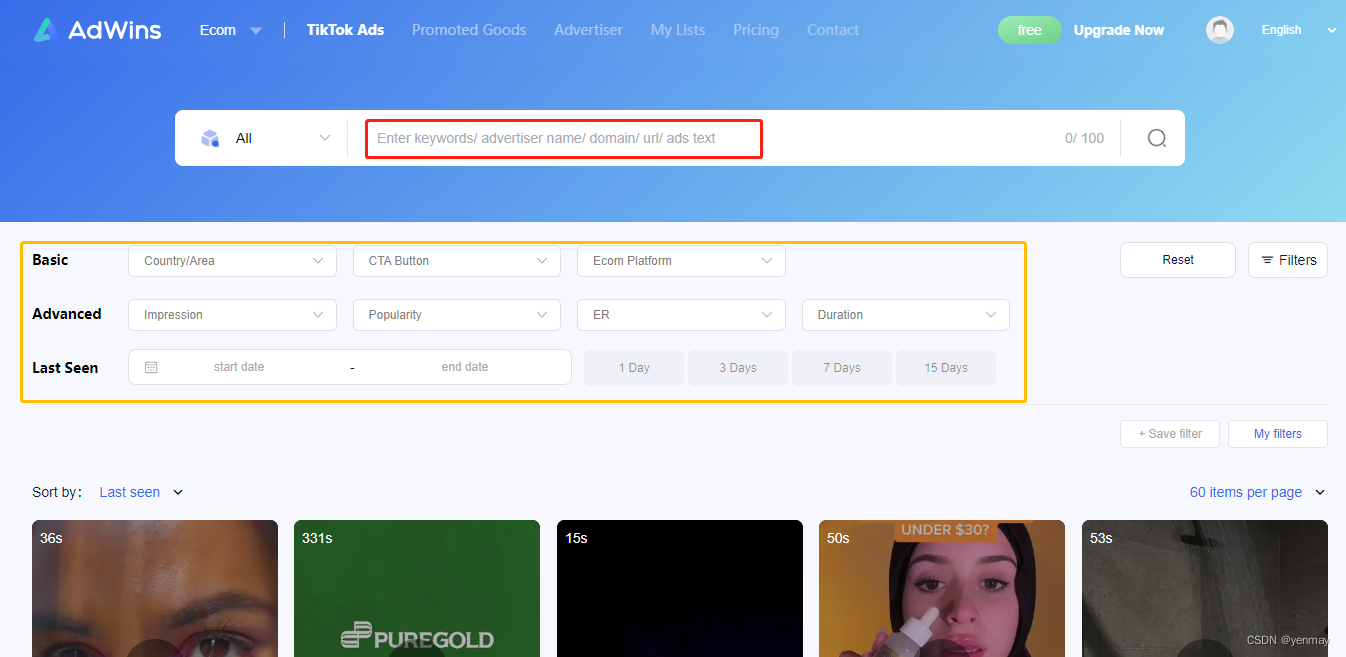1346x657 pixels.
Task: Click the start date field
Action: click(239, 367)
